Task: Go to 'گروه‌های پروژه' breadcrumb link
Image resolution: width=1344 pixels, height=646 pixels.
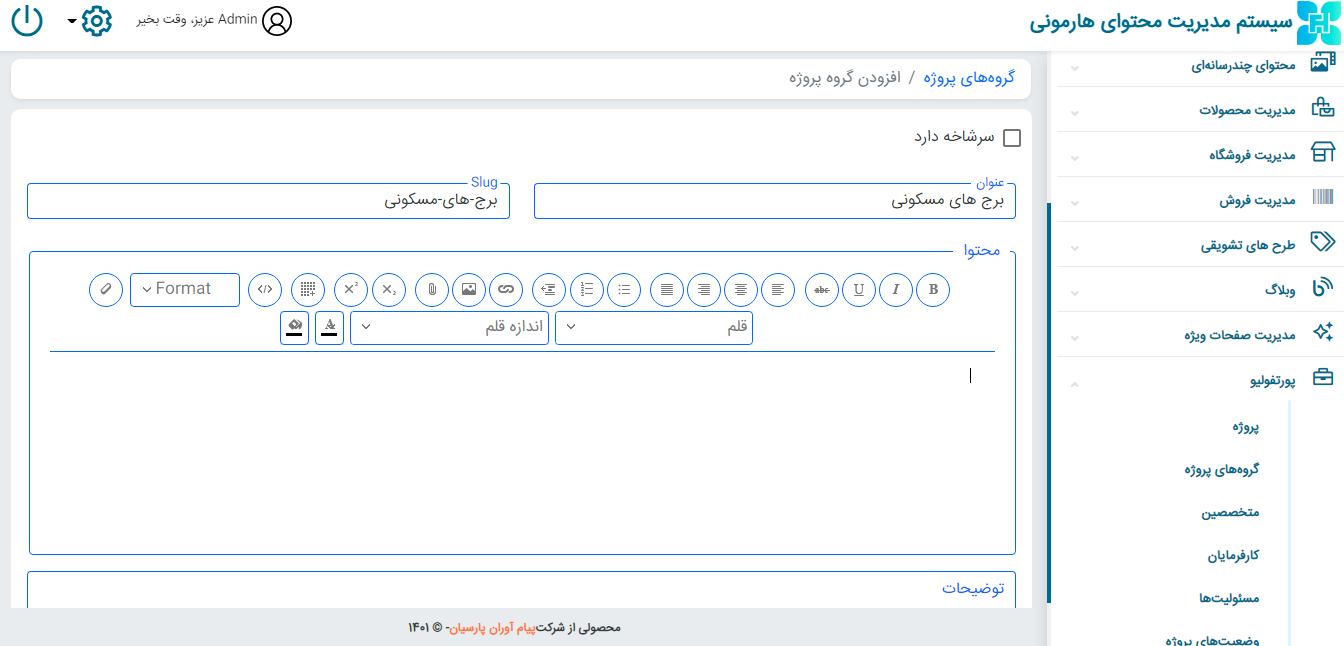Action: coord(969,78)
